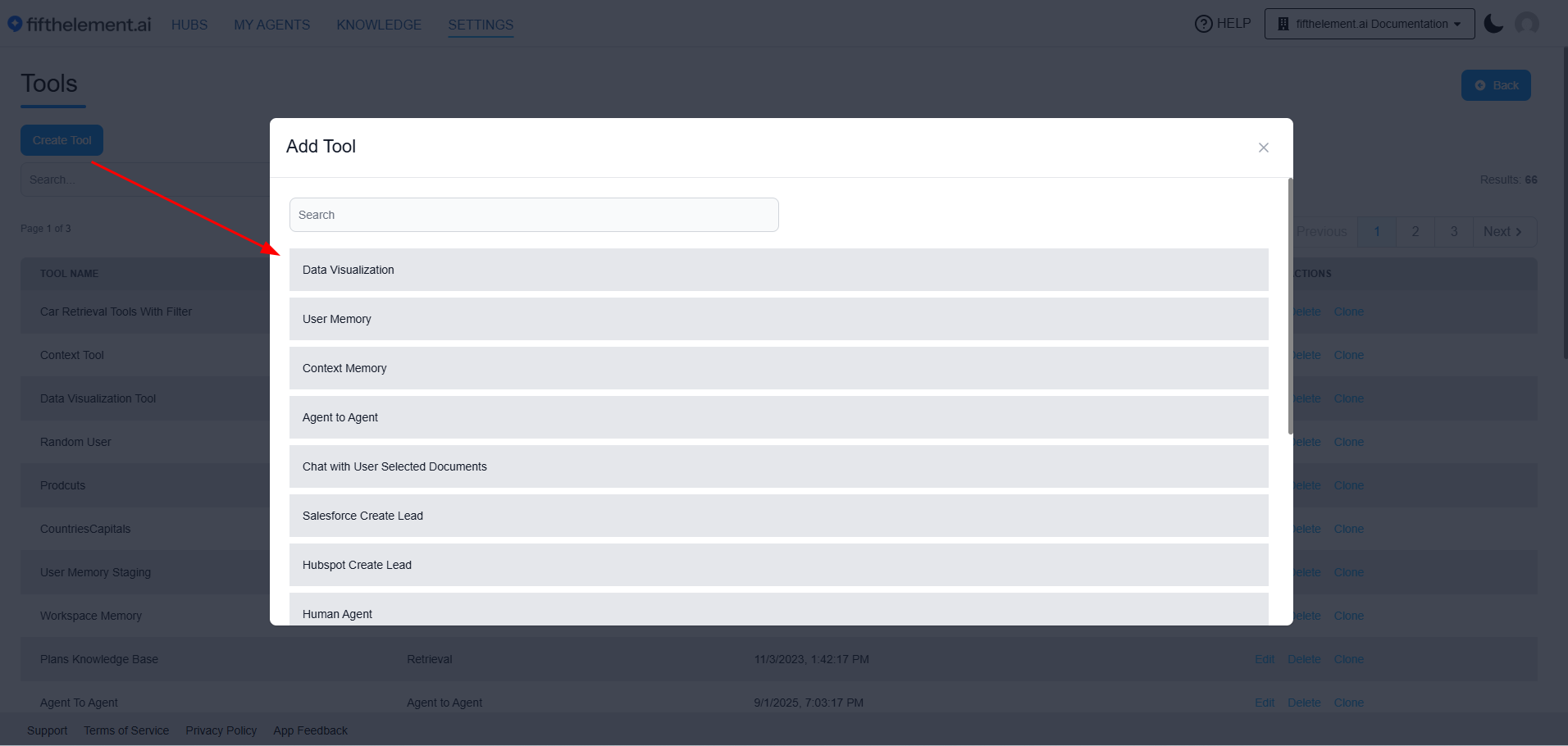This screenshot has height=746, width=1568.
Task: Click the Data Visualization Tool name
Action: coord(98,398)
